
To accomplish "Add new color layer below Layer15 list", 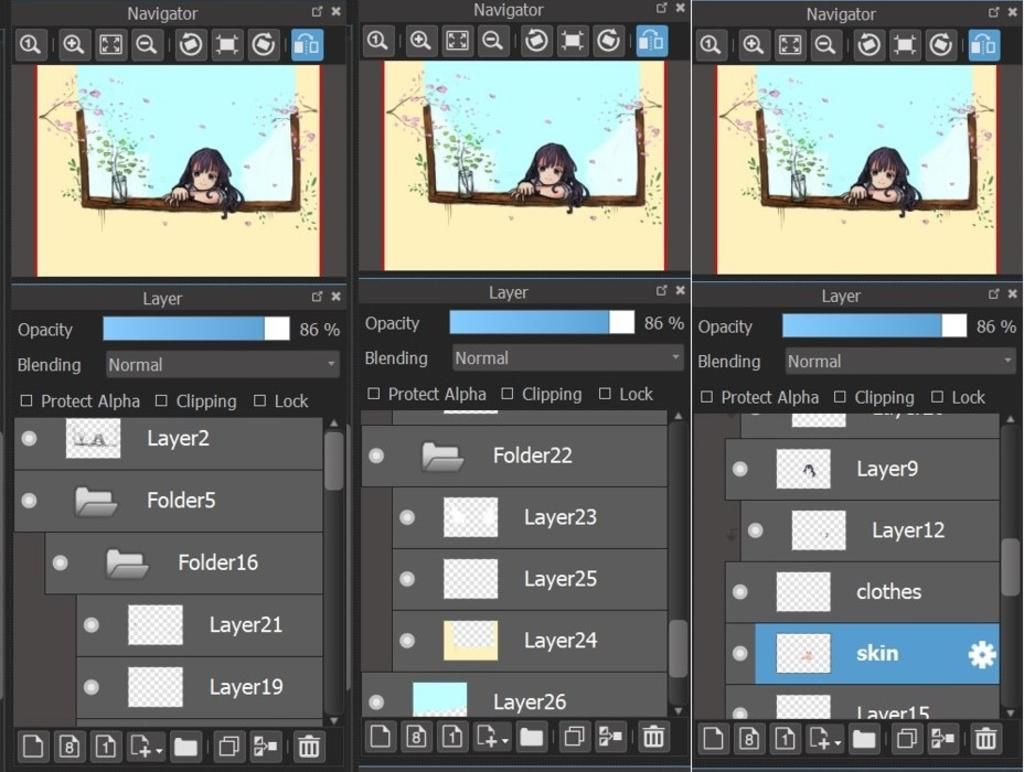I will (x=713, y=739).
